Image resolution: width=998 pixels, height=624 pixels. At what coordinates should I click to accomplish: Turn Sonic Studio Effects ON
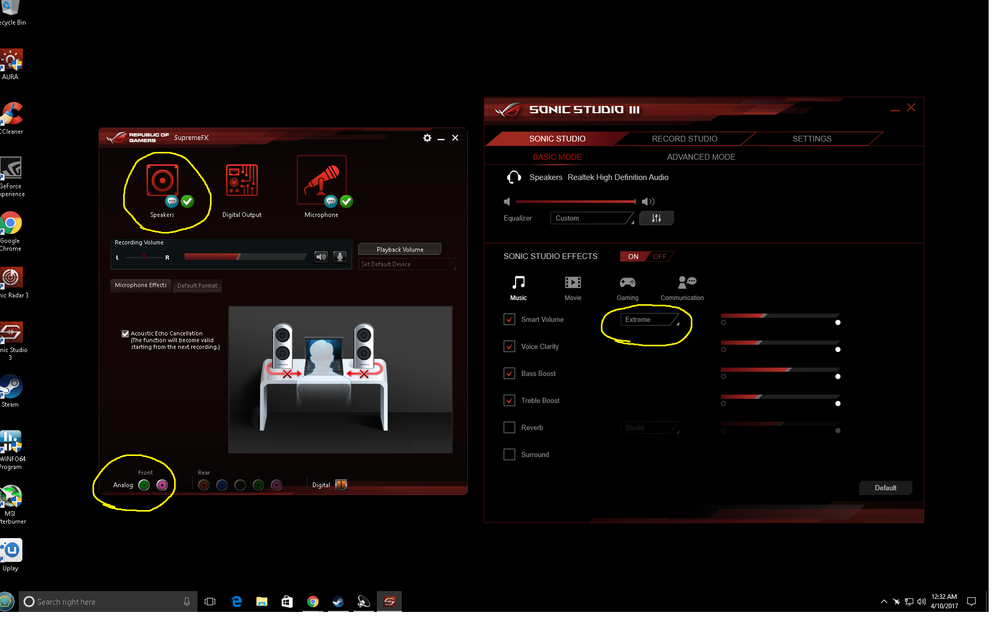point(633,257)
